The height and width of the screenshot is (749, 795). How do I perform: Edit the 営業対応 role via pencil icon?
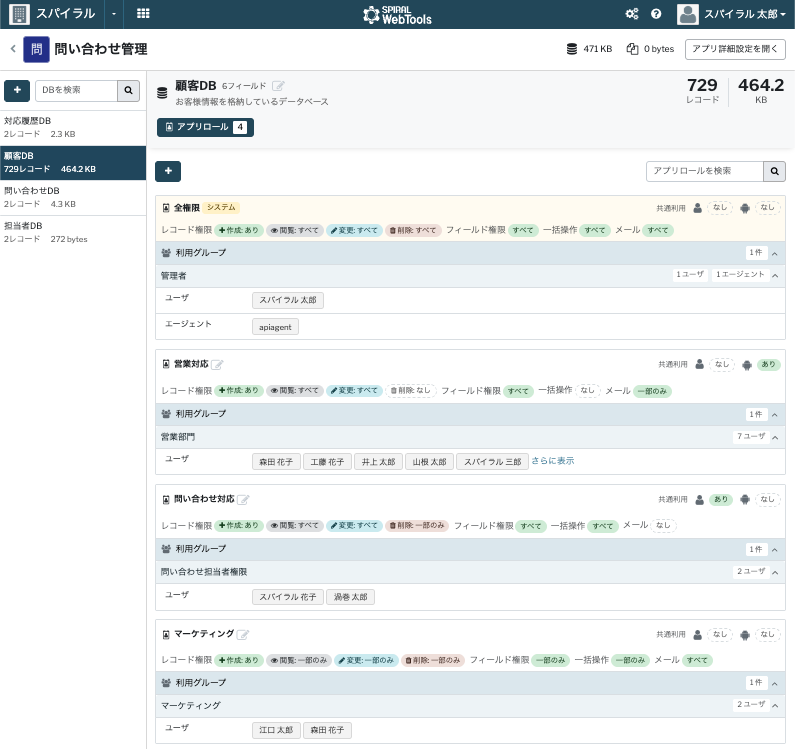(x=217, y=364)
